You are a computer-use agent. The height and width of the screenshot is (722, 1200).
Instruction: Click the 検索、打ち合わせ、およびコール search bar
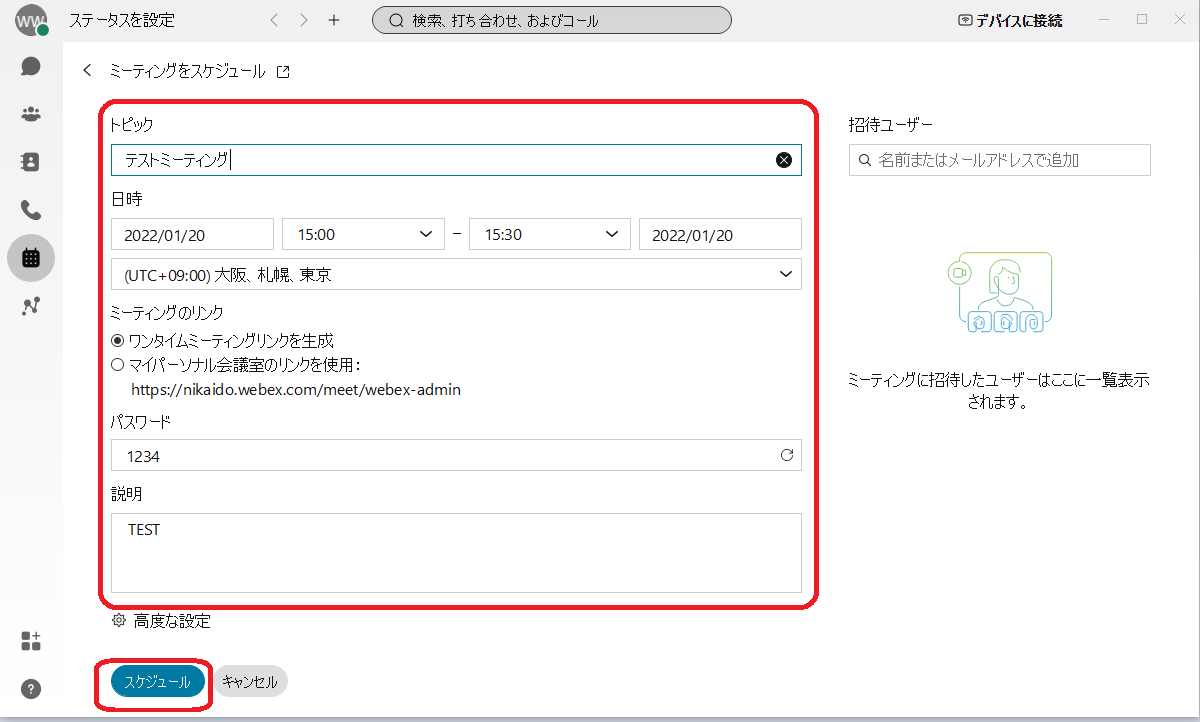[x=552, y=20]
